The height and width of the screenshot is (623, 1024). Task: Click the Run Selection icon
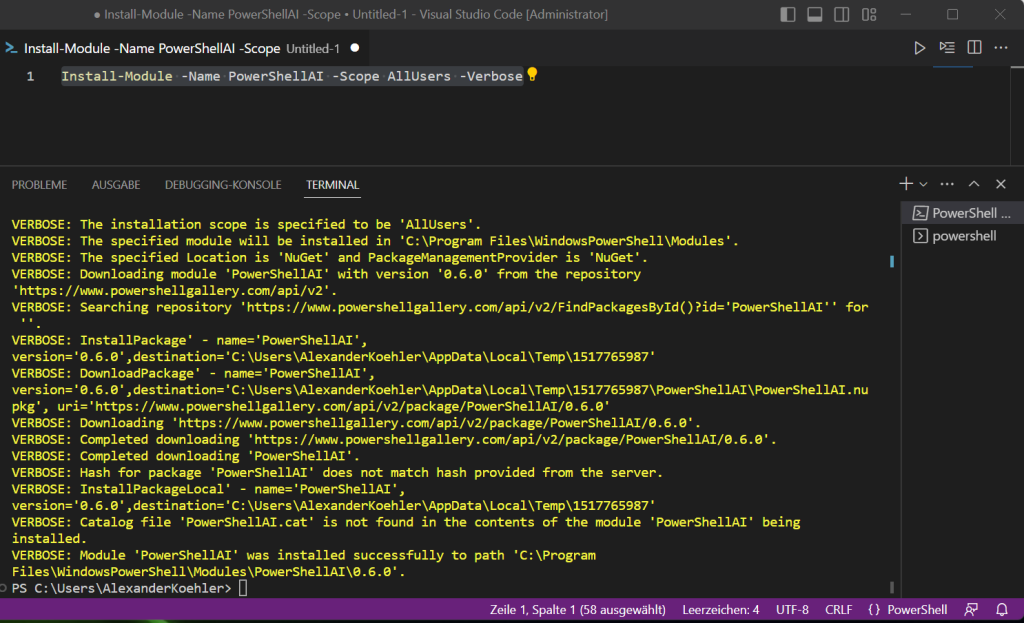click(x=947, y=48)
